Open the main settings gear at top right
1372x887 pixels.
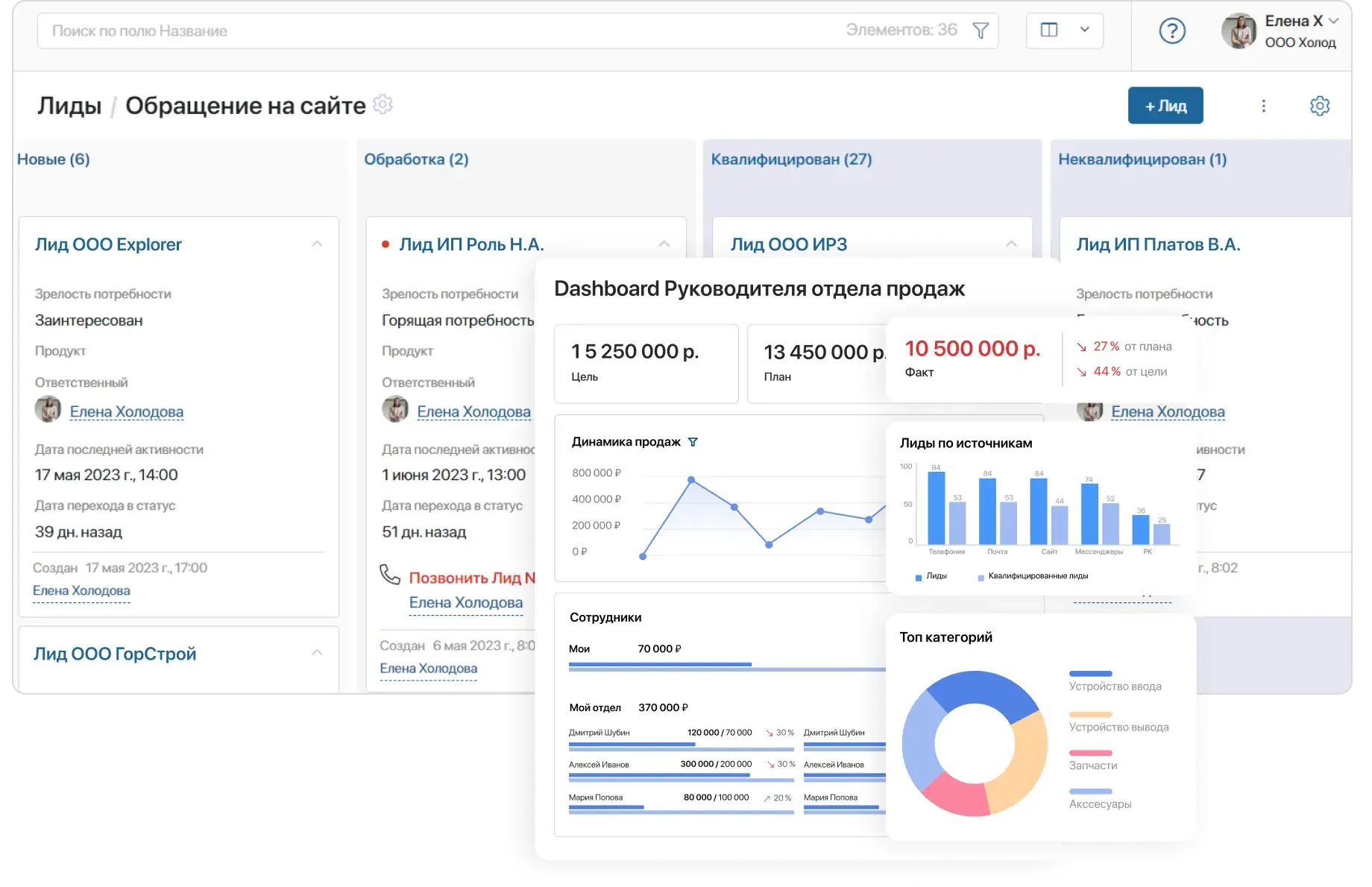coord(1319,105)
